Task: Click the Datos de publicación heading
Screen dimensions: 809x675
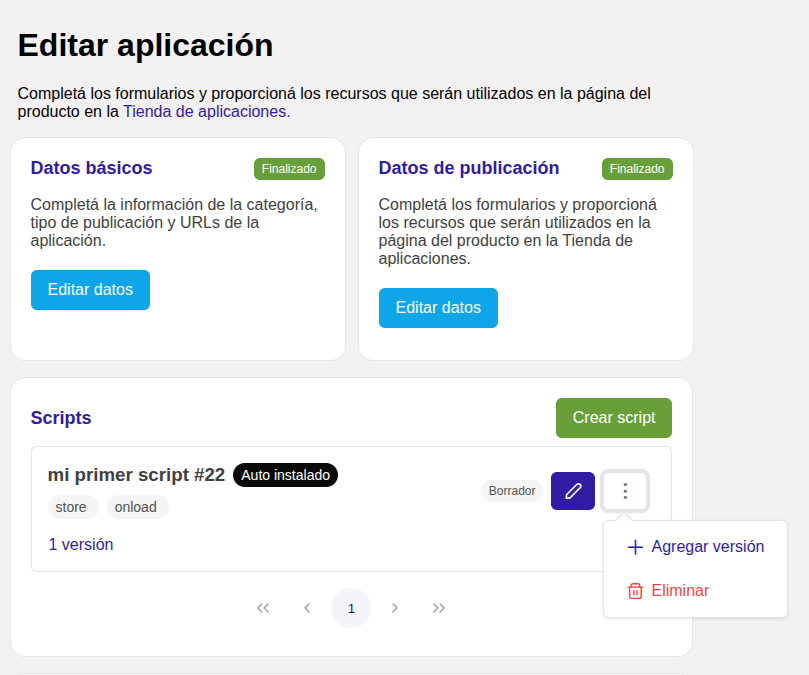Action: [x=468, y=168]
